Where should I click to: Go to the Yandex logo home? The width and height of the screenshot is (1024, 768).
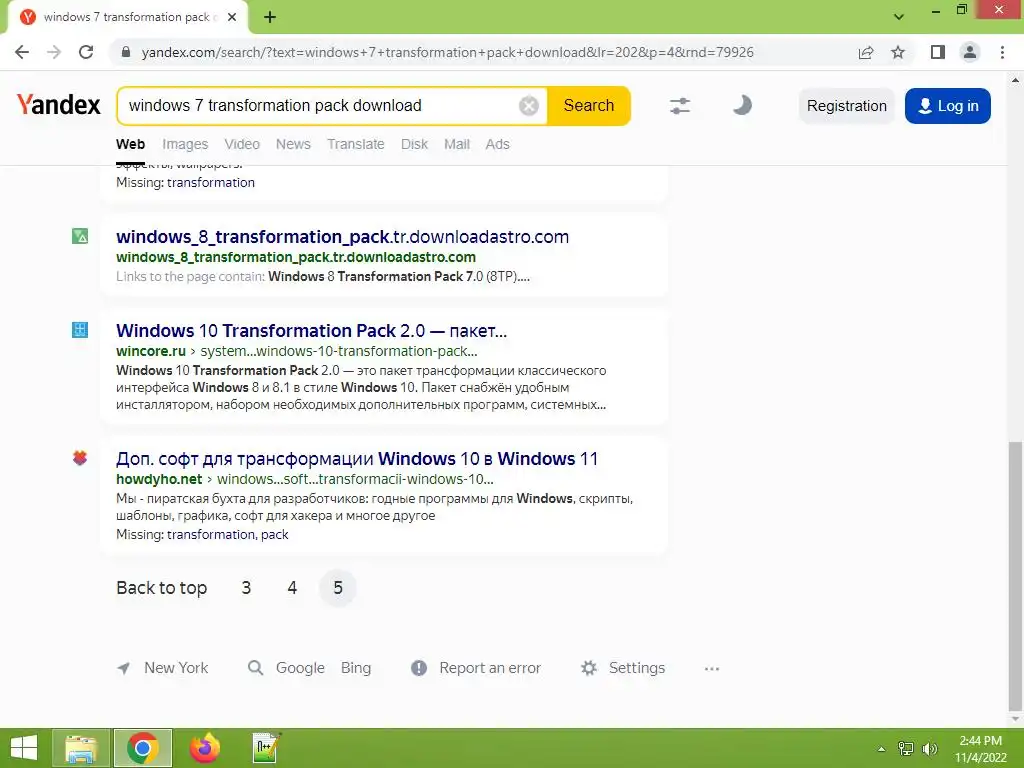click(x=59, y=104)
